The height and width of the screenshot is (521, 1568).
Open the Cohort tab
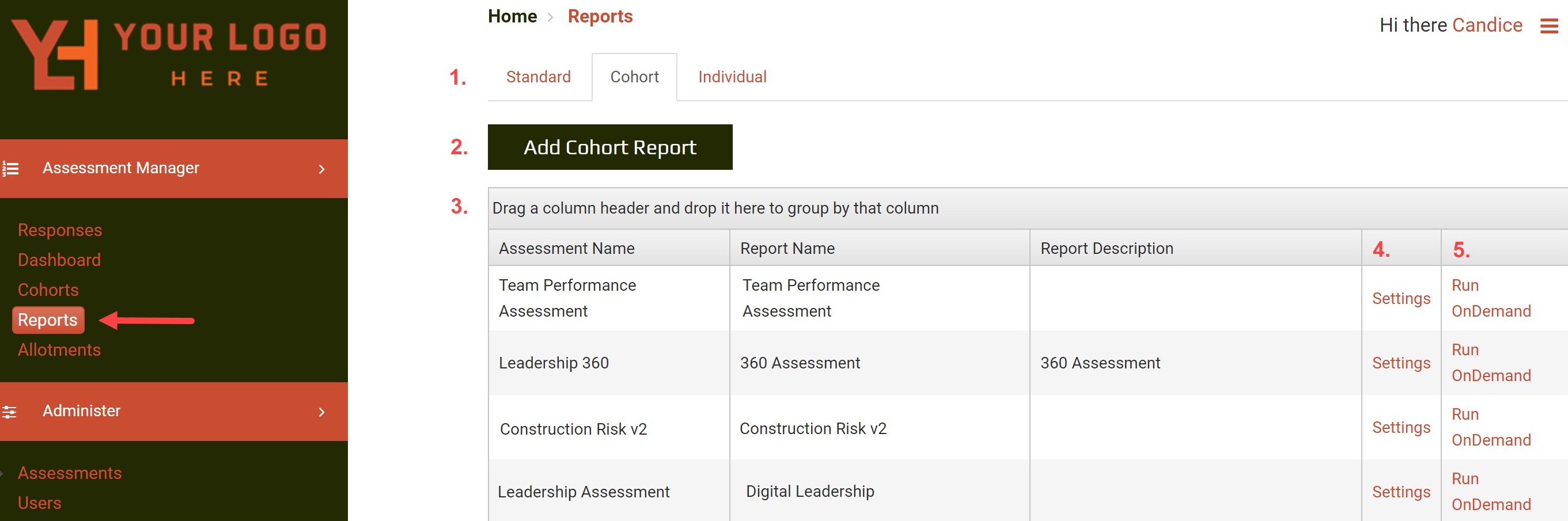tap(634, 77)
